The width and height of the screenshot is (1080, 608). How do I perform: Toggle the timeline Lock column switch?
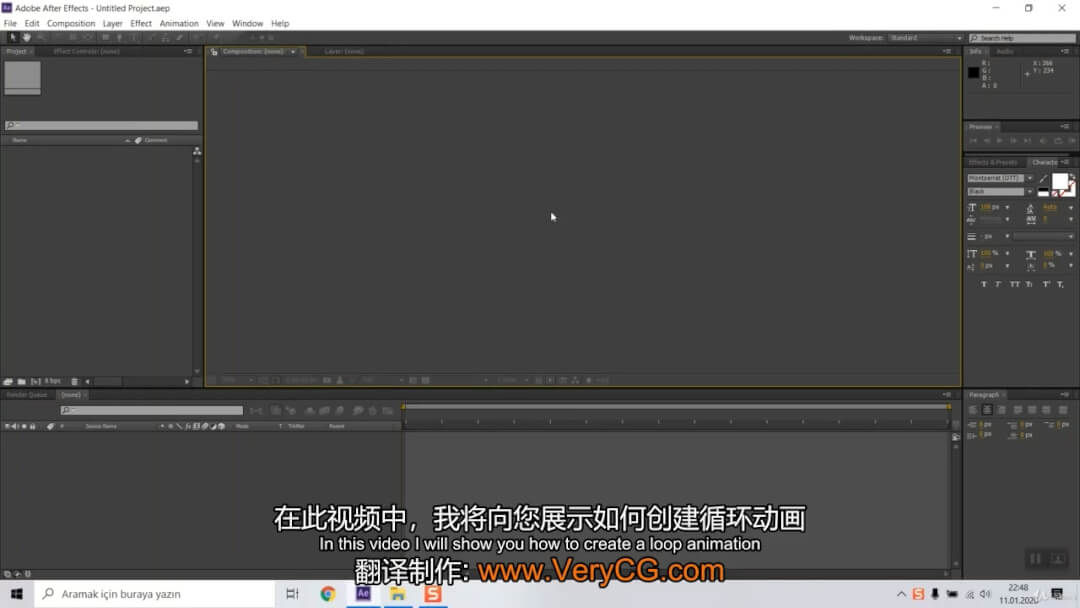click(32, 427)
